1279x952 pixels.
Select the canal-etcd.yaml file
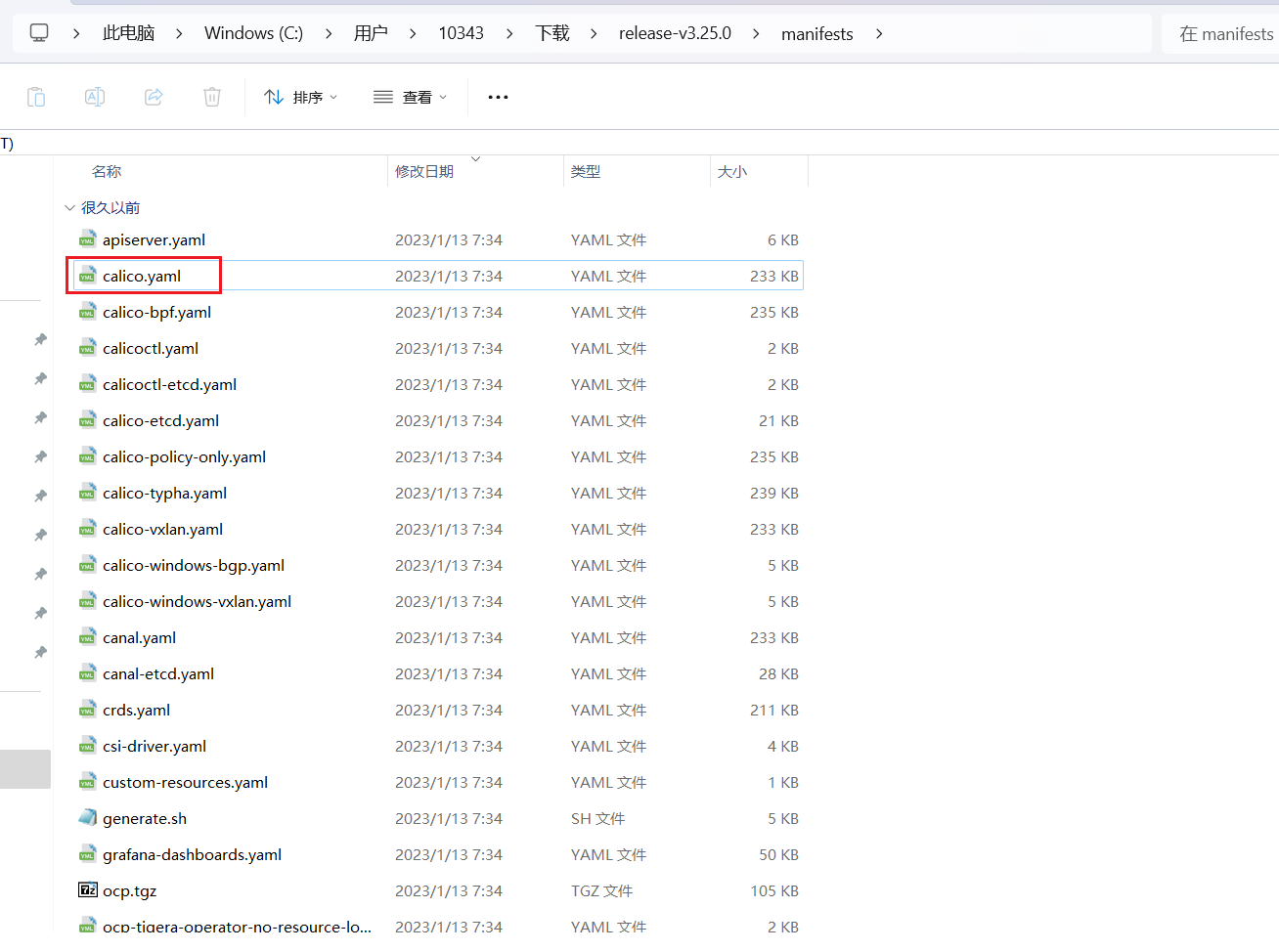438,673
